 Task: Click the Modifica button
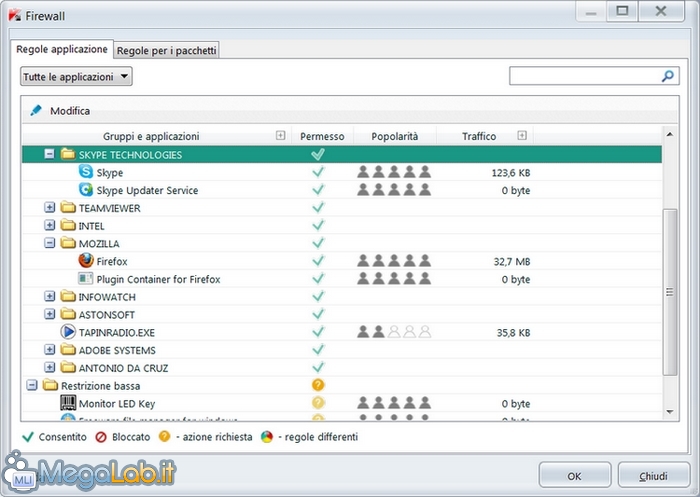pos(60,110)
